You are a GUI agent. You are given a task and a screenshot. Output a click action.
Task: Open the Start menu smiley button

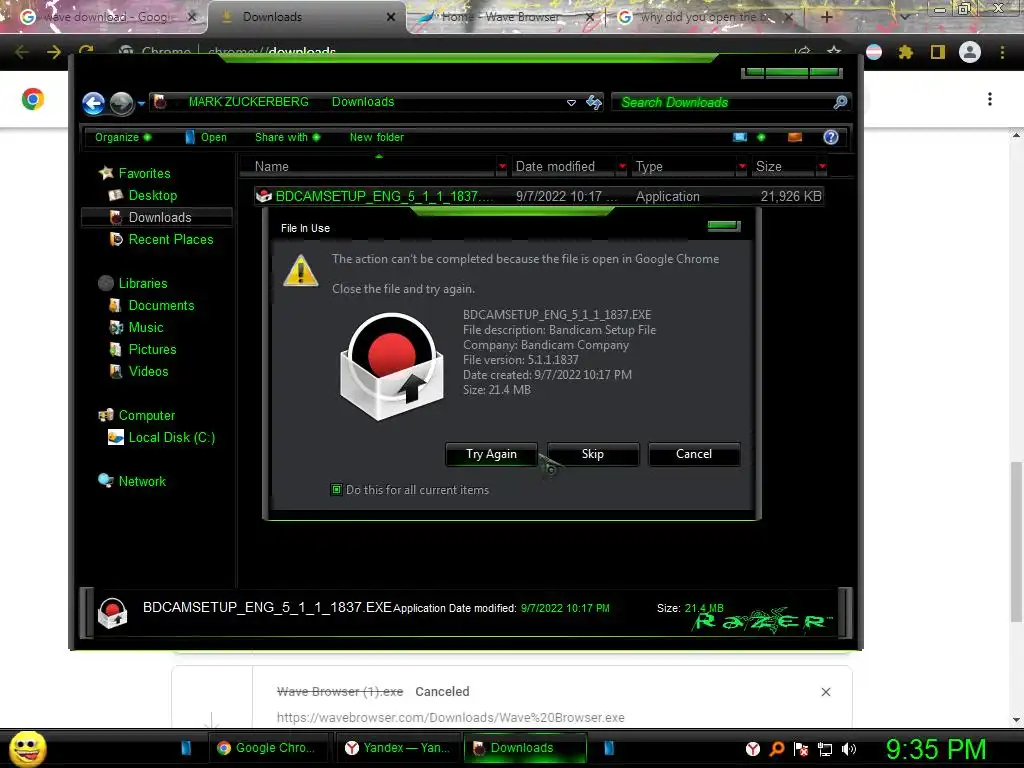(x=27, y=748)
